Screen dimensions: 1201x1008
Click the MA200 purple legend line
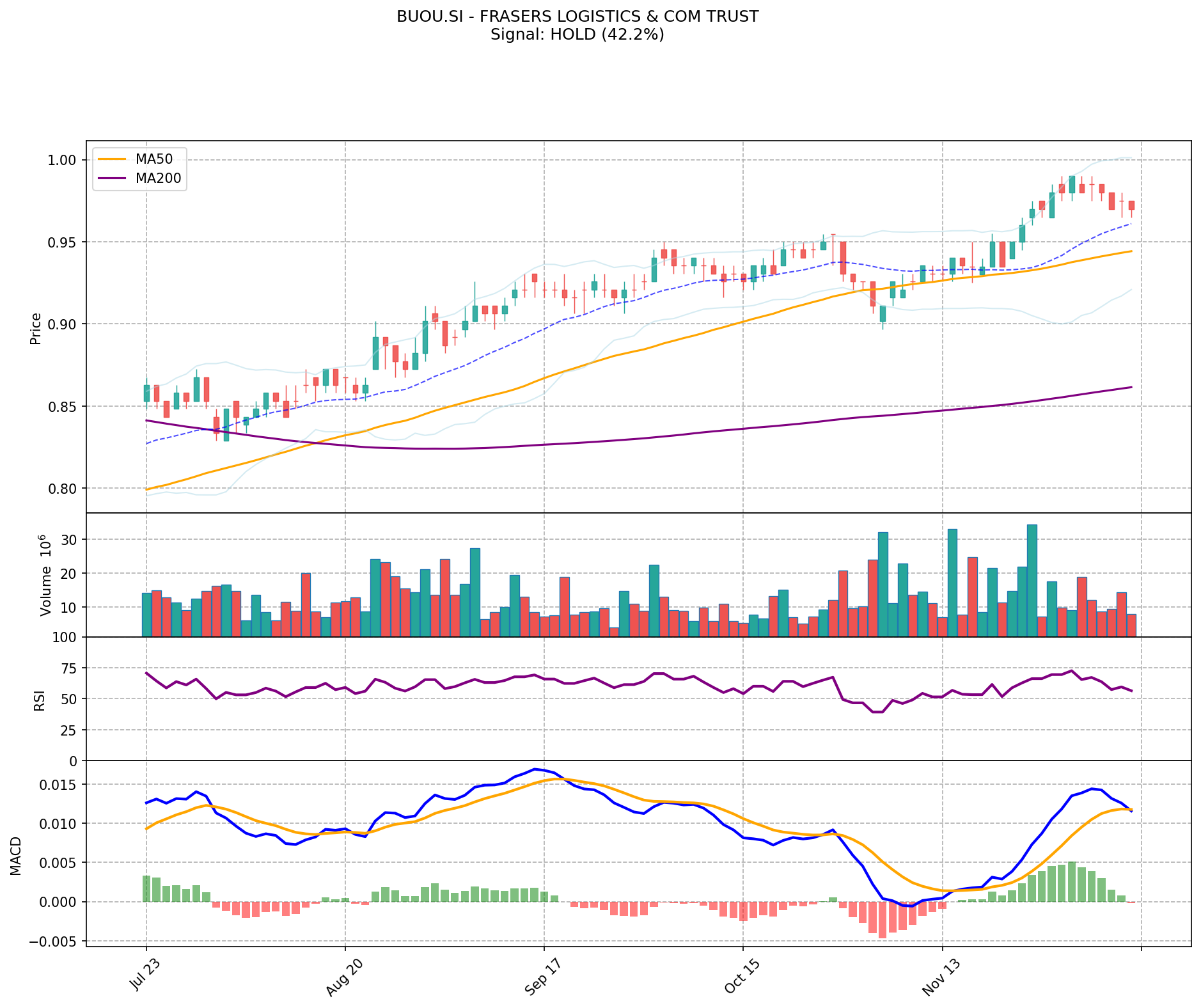tap(113, 178)
